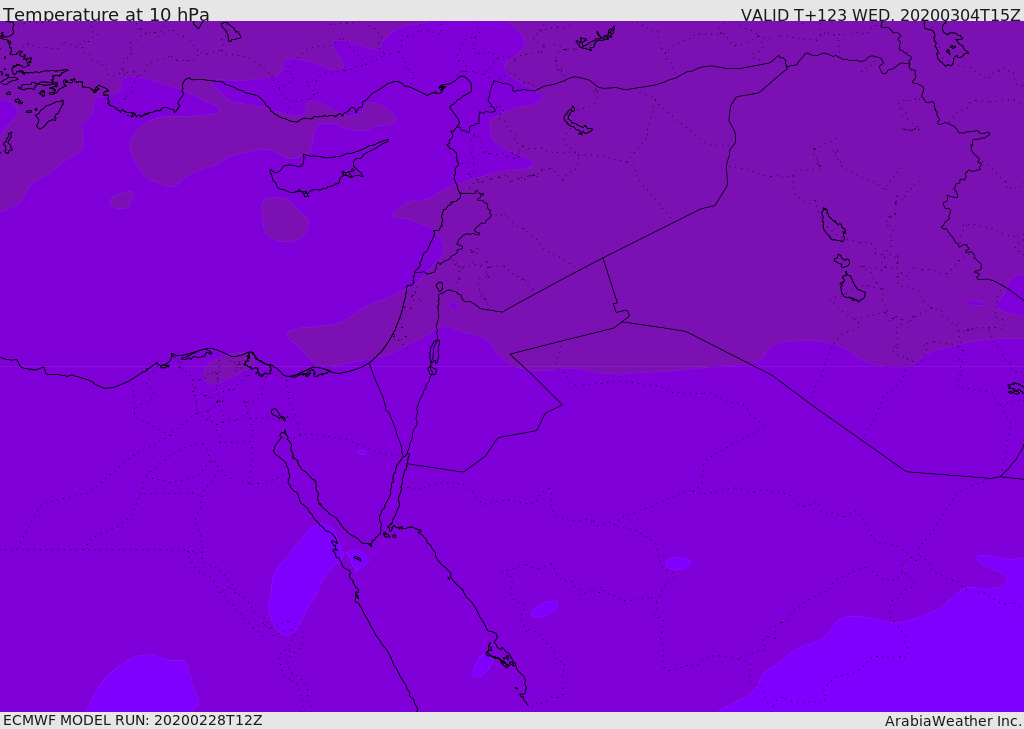The height and width of the screenshot is (729, 1024).
Task: Click the 'ECMWF MODEL RUN: 20200228T12Z' footer text
Action: (x=133, y=720)
